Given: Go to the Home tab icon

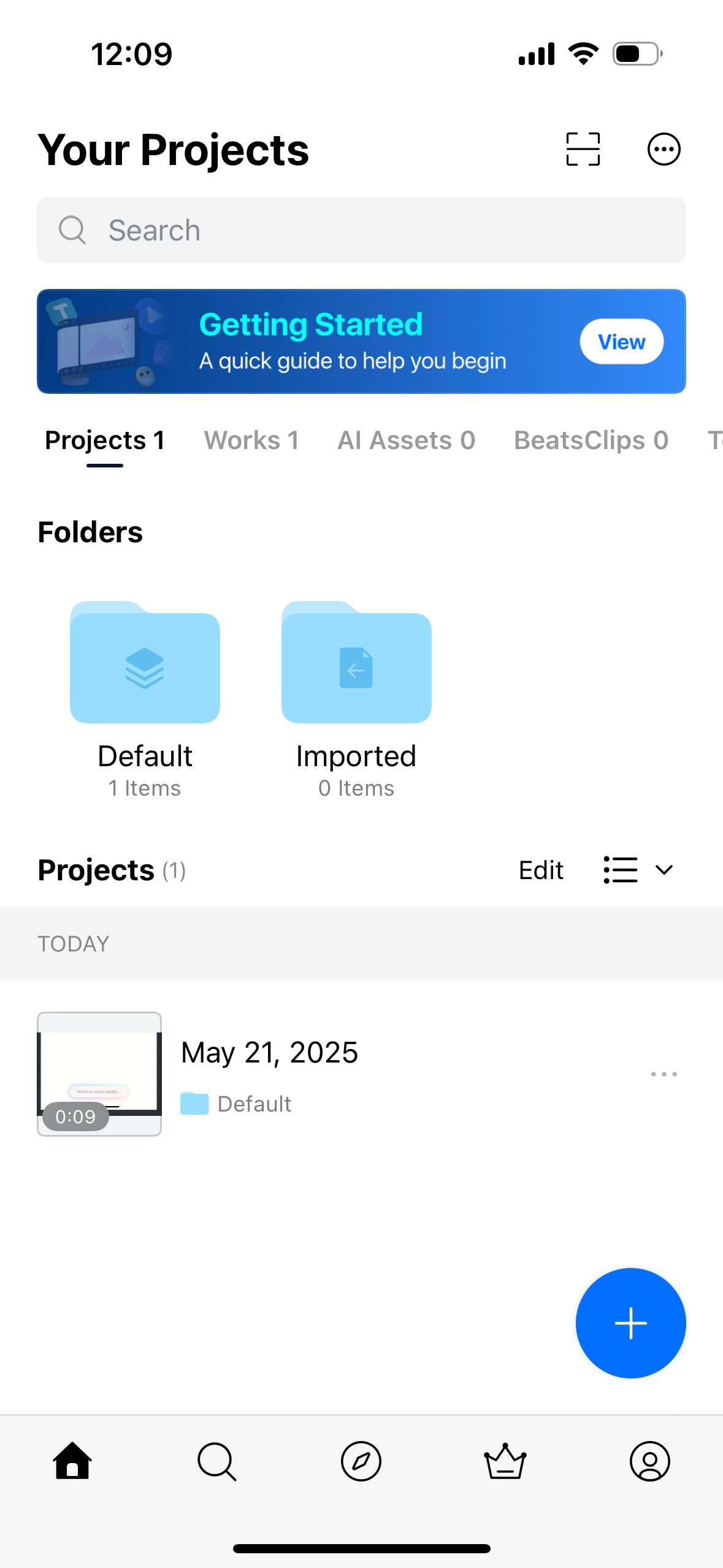Looking at the screenshot, I should (x=72, y=1461).
